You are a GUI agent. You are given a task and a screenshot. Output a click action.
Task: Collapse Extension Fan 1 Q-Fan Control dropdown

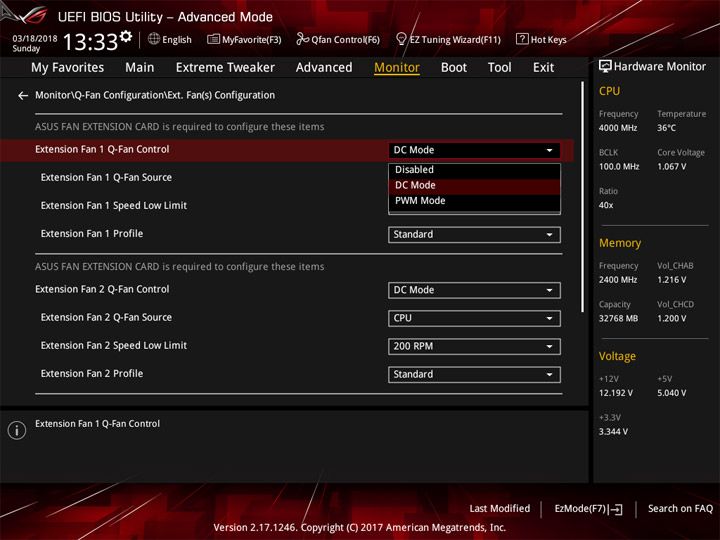coord(474,150)
